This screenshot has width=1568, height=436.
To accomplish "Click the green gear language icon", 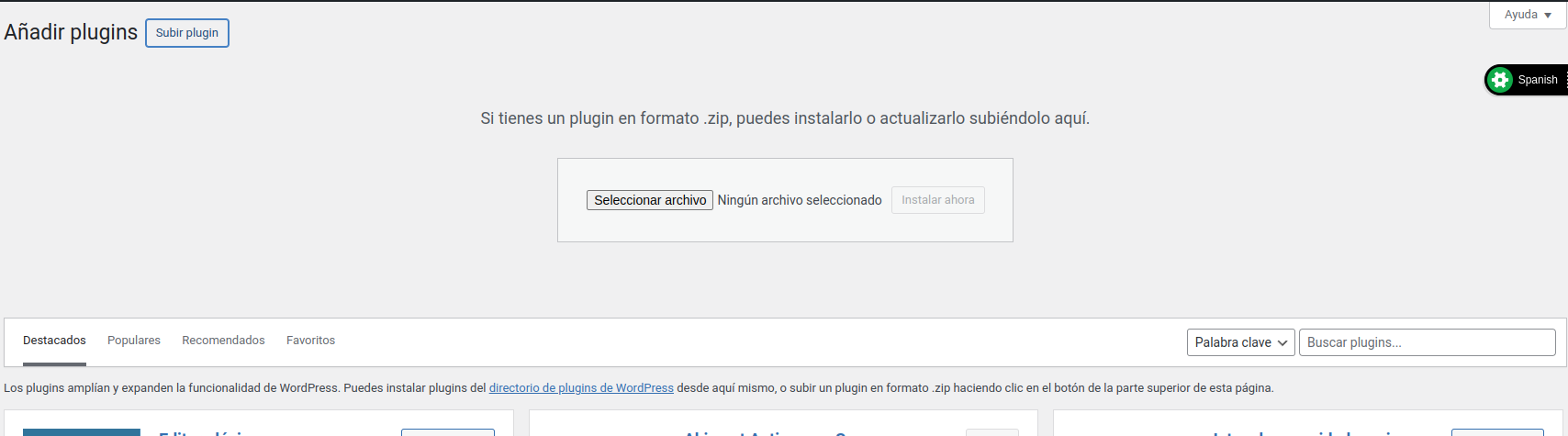I will coord(1500,80).
